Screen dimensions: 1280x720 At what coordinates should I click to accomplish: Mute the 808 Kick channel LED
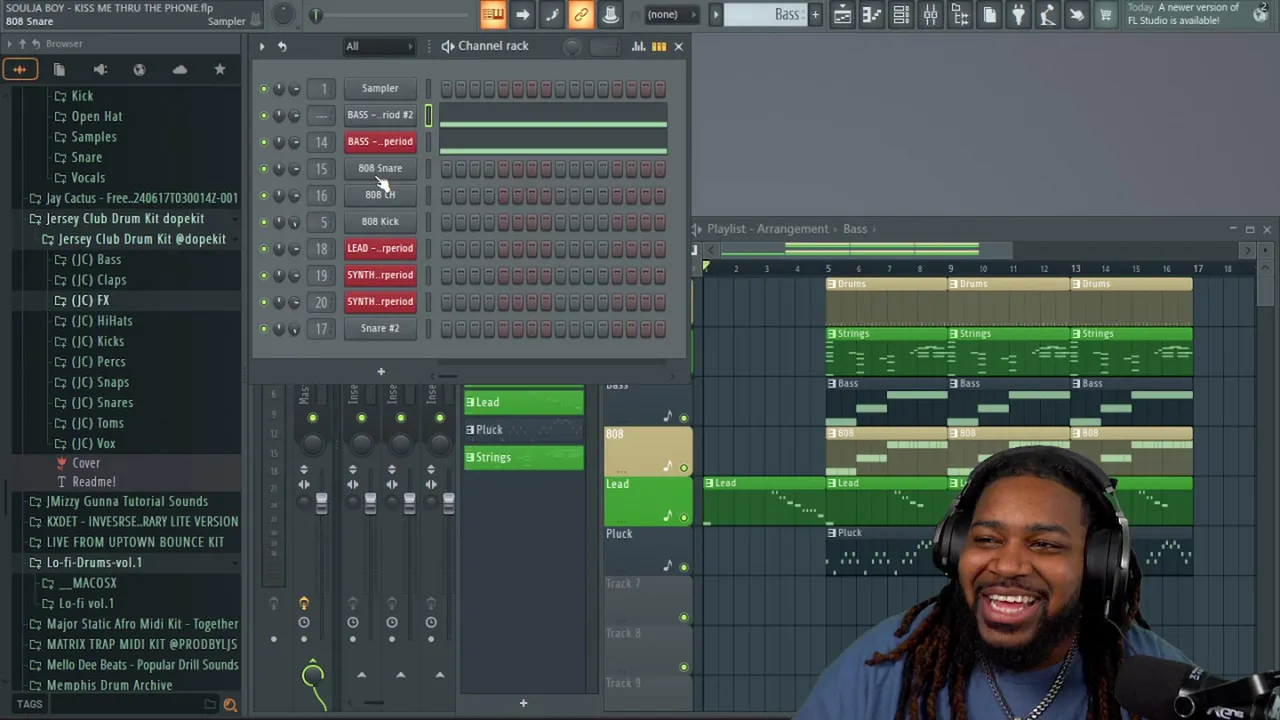pyautogui.click(x=264, y=222)
